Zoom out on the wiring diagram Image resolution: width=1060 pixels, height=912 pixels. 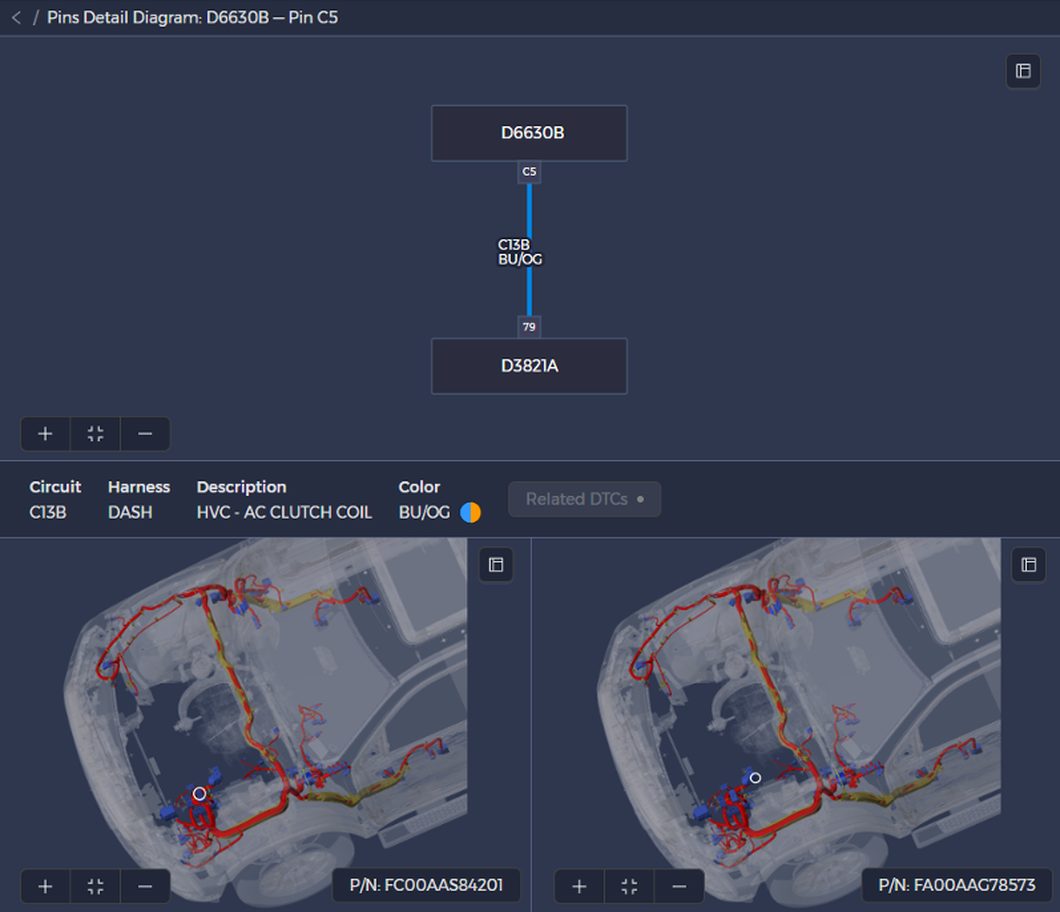(145, 433)
